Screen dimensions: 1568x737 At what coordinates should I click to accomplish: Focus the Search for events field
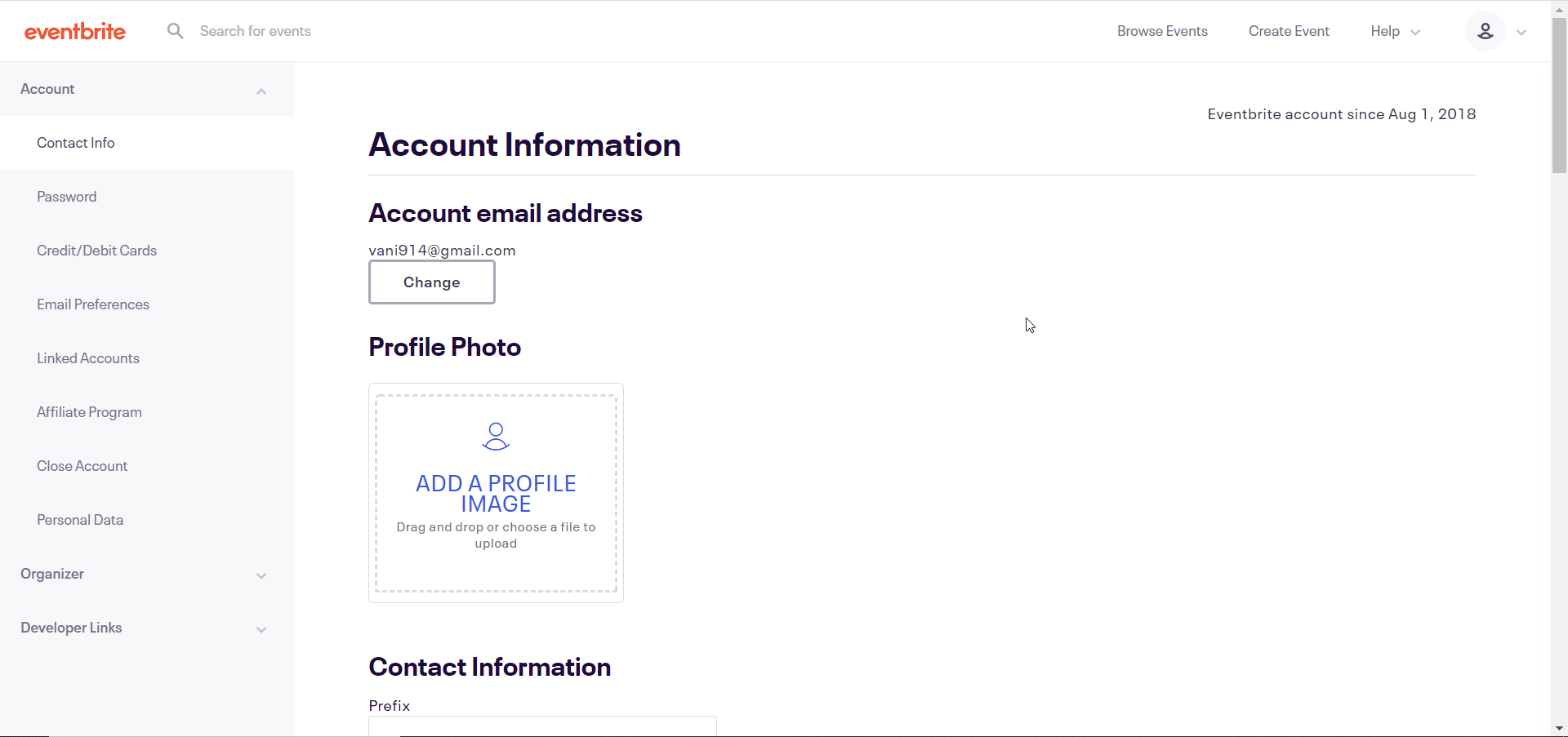[256, 31]
